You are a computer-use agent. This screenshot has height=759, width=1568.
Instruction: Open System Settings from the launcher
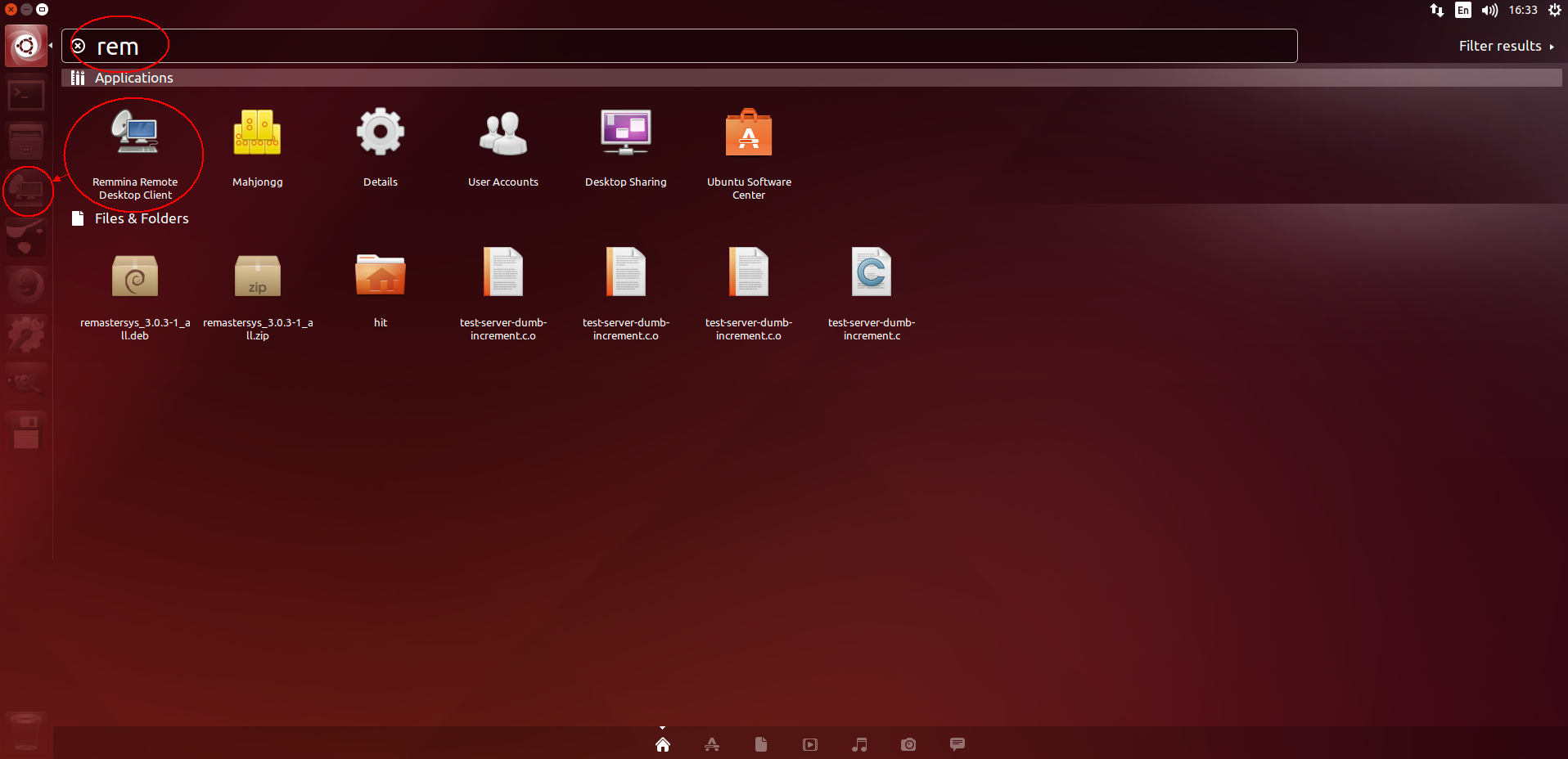[x=26, y=334]
